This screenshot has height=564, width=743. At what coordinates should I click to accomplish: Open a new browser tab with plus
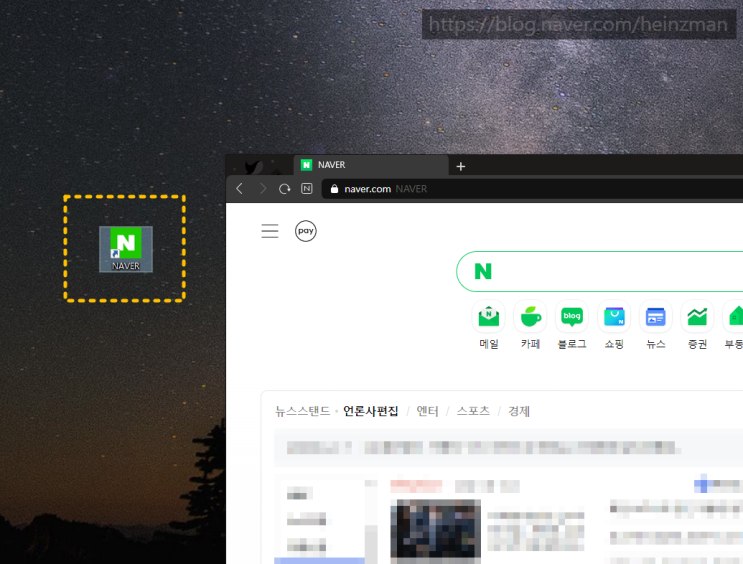(461, 166)
